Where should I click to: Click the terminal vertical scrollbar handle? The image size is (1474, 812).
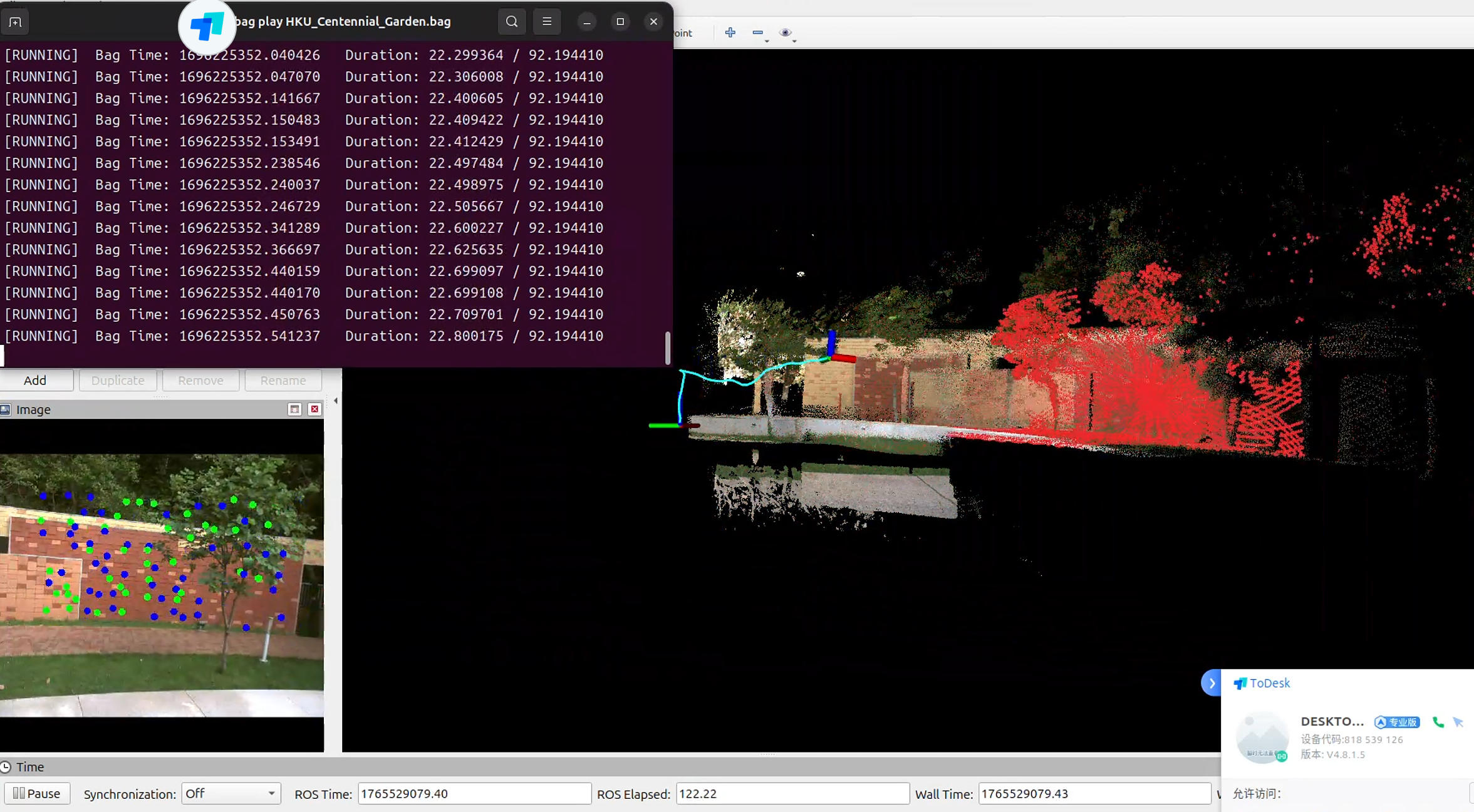(x=667, y=347)
